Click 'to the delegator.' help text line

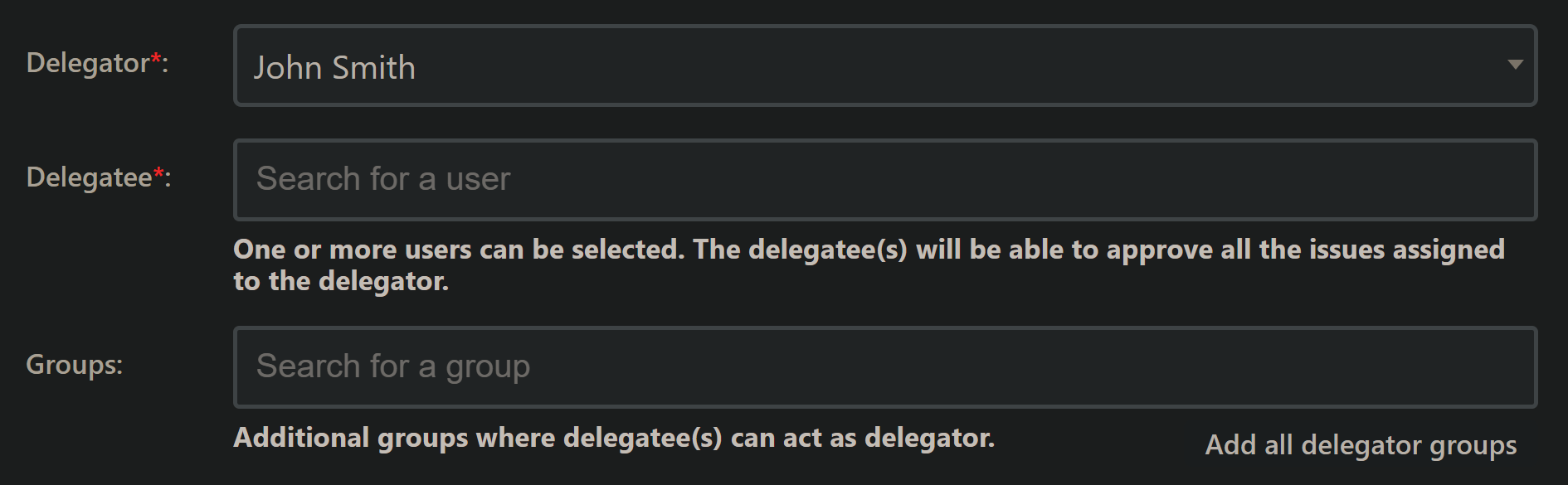[x=341, y=282]
